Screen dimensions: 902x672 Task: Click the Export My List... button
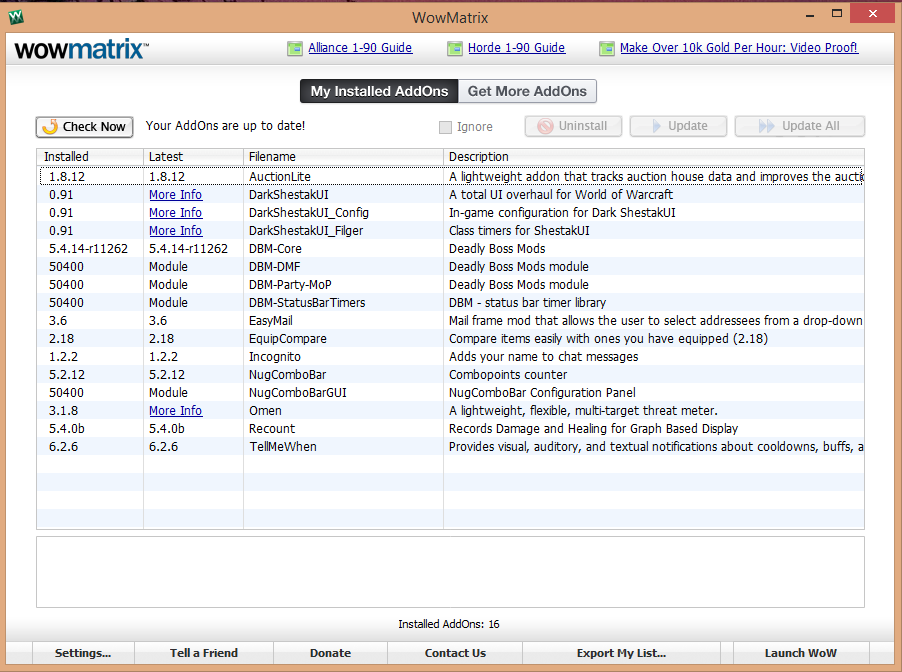coord(621,653)
